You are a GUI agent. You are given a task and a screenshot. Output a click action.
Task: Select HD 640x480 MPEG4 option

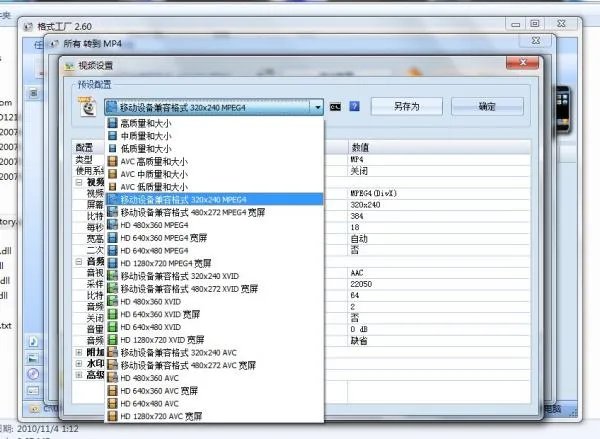[x=214, y=250]
